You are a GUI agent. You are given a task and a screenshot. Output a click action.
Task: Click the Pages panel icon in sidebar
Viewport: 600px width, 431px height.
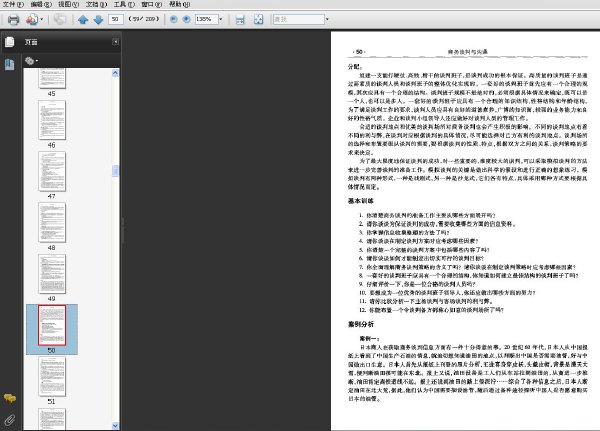click(x=10, y=42)
